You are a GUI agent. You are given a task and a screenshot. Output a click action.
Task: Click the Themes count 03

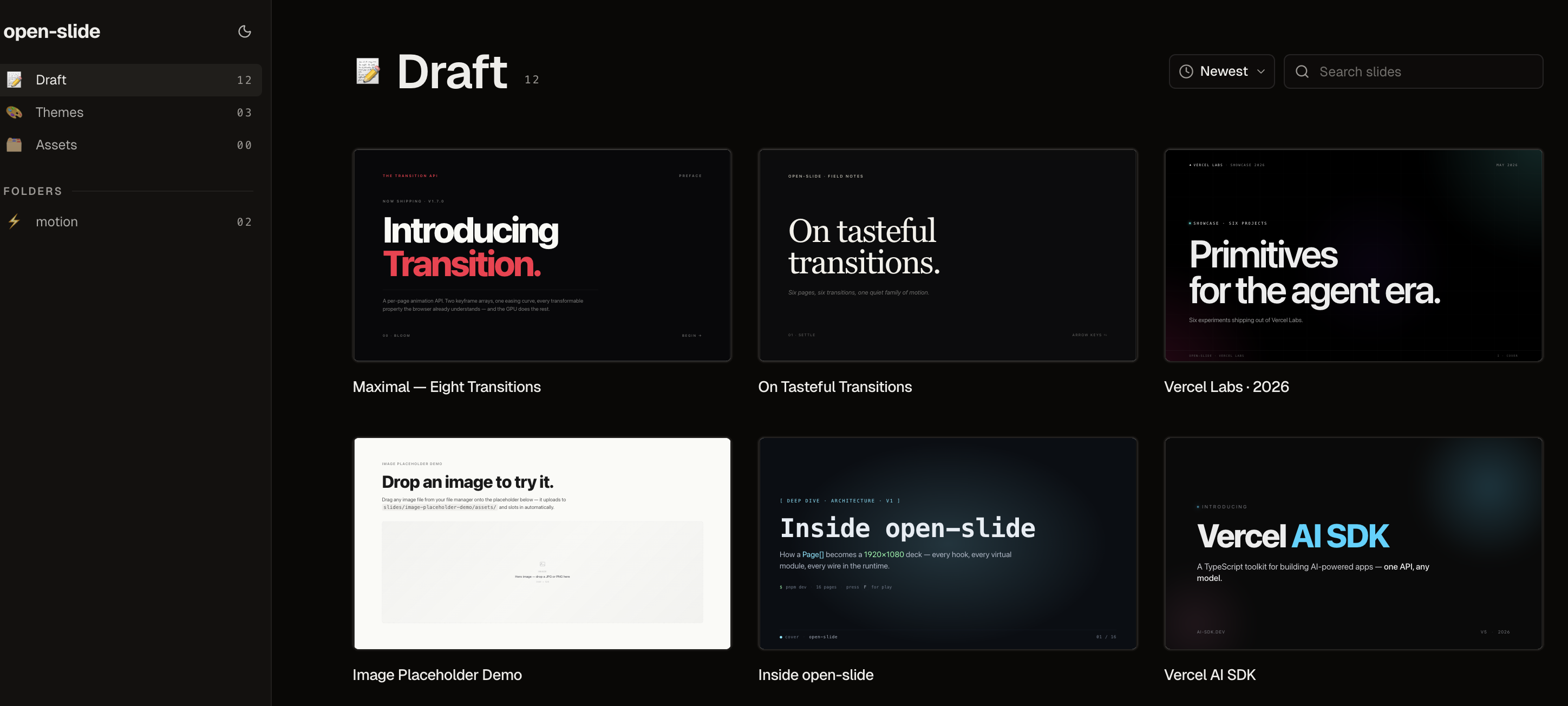click(x=244, y=113)
